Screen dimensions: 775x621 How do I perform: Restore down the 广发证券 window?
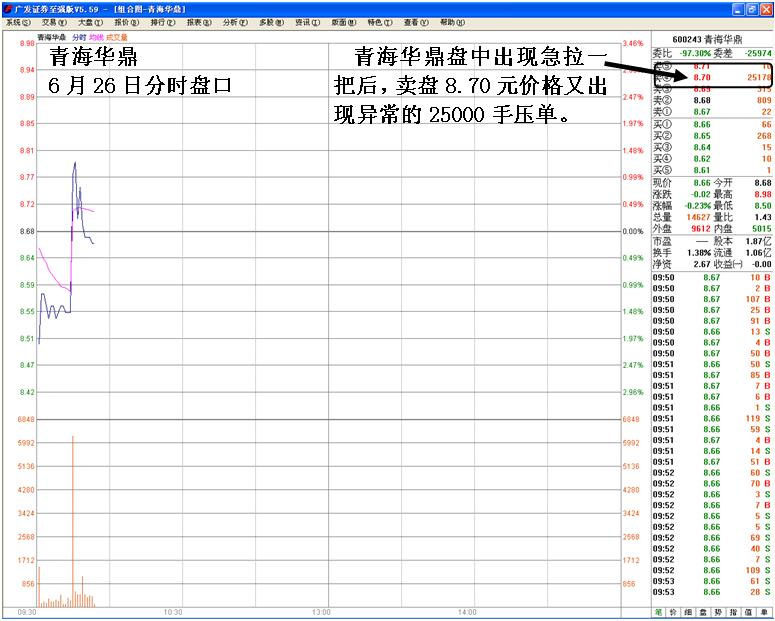point(752,9)
